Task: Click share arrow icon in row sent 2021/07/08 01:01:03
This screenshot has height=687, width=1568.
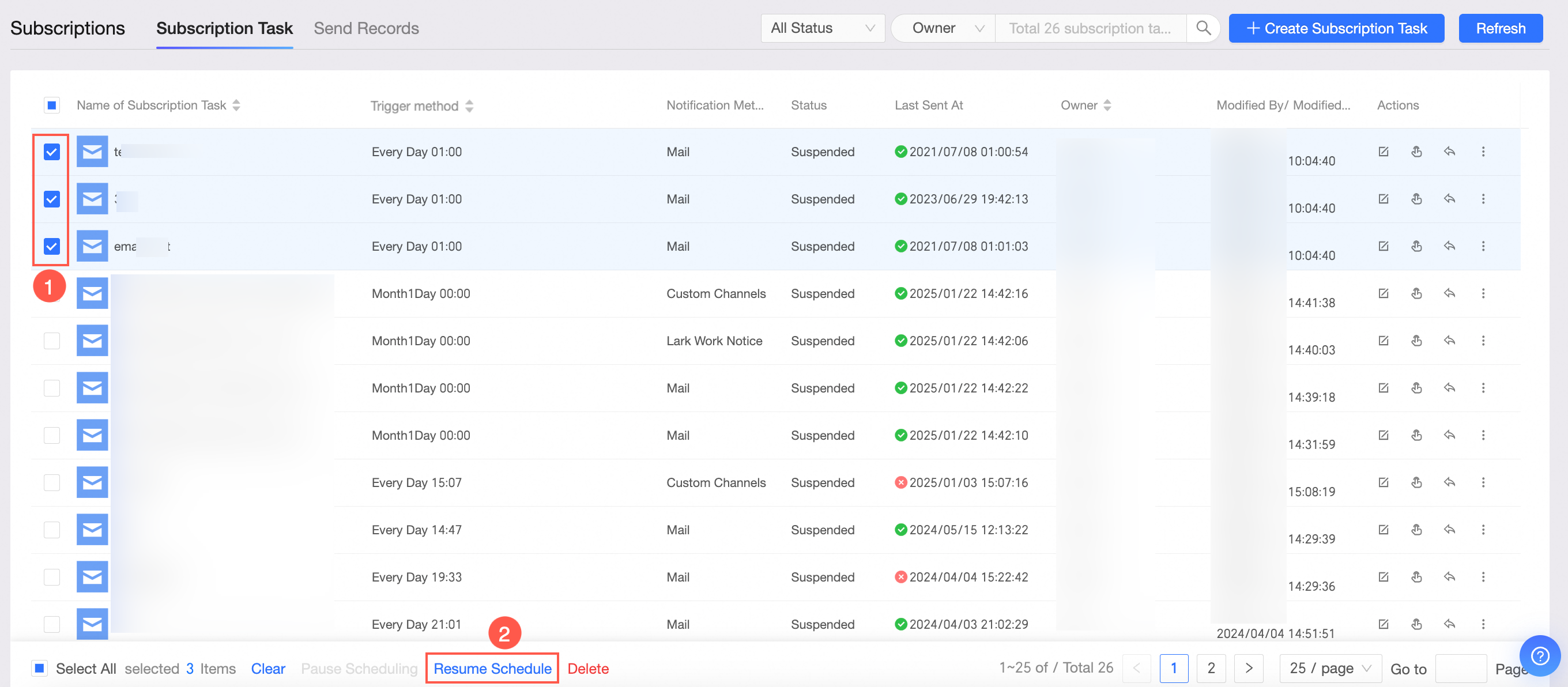Action: click(1449, 246)
